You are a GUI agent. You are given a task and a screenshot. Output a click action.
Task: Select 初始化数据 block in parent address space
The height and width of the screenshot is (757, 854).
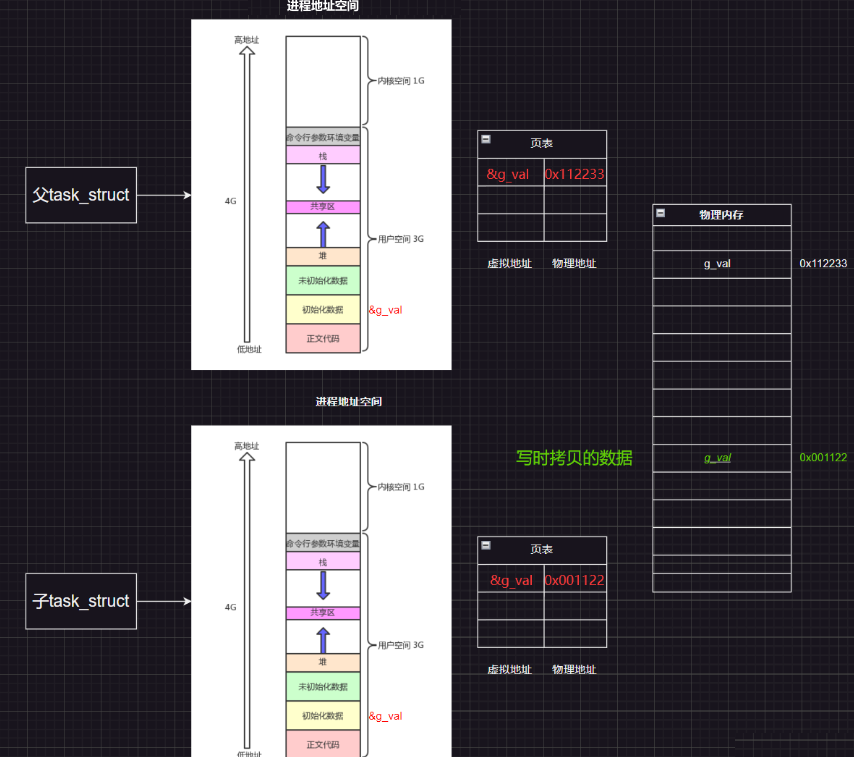pyautogui.click(x=323, y=309)
